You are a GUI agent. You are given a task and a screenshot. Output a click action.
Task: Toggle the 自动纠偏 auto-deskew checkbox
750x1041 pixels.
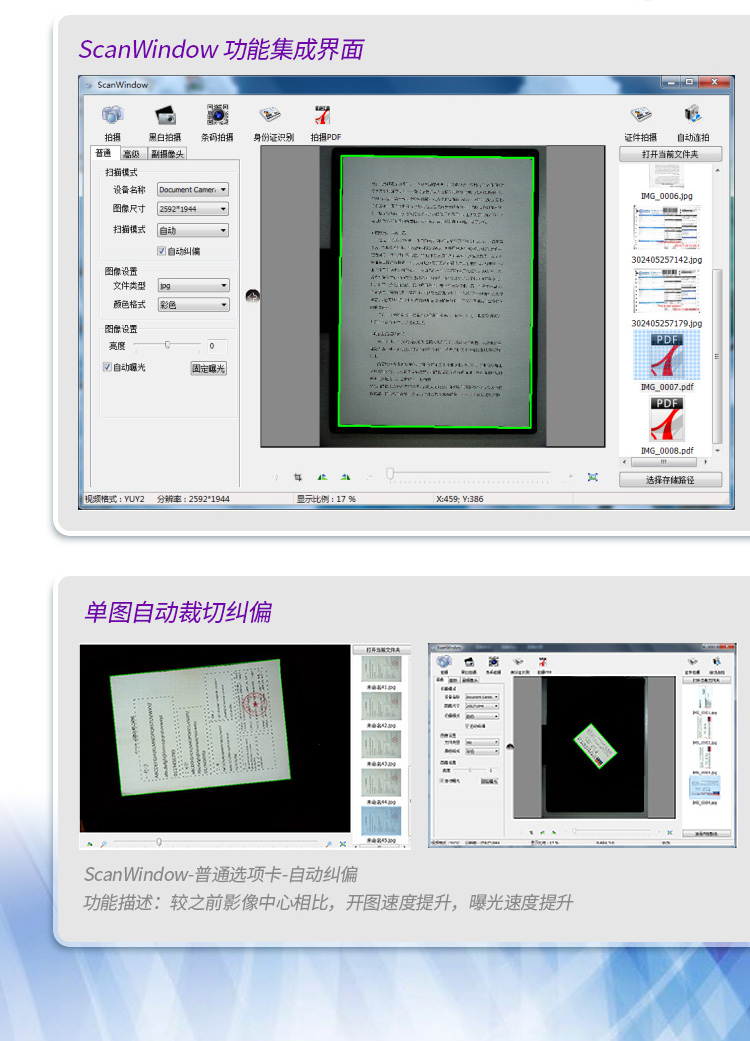tap(162, 251)
